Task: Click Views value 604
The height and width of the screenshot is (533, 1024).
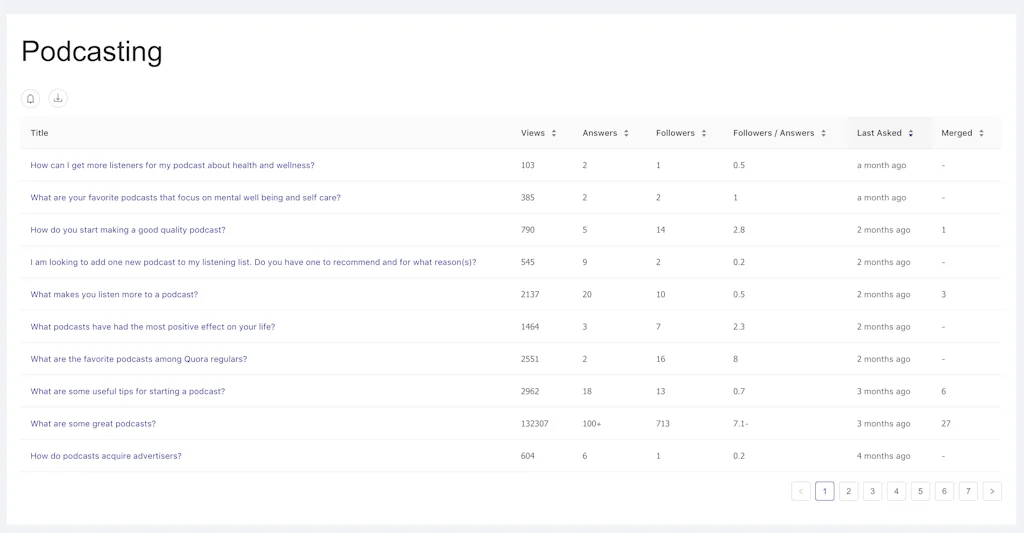Action: (x=528, y=456)
